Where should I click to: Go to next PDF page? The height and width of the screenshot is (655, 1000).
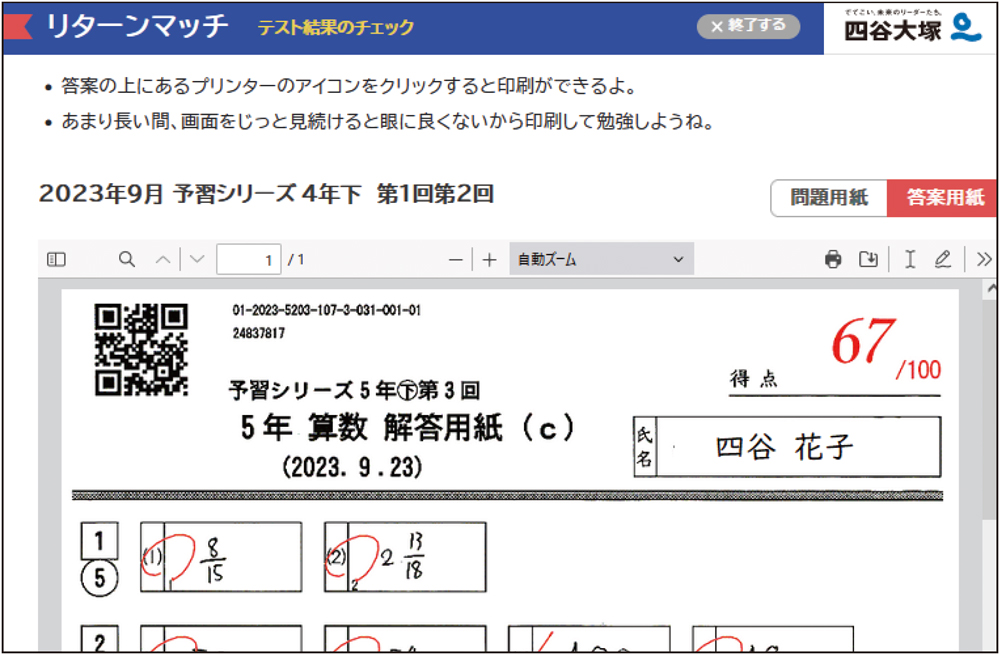[197, 260]
